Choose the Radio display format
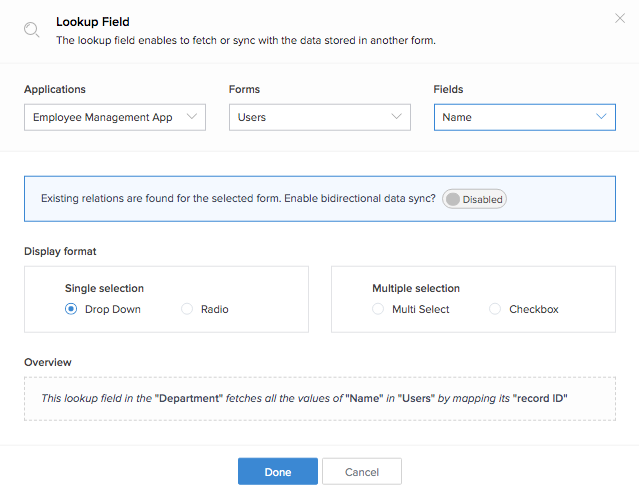Image resolution: width=639 pixels, height=496 pixels. click(187, 309)
